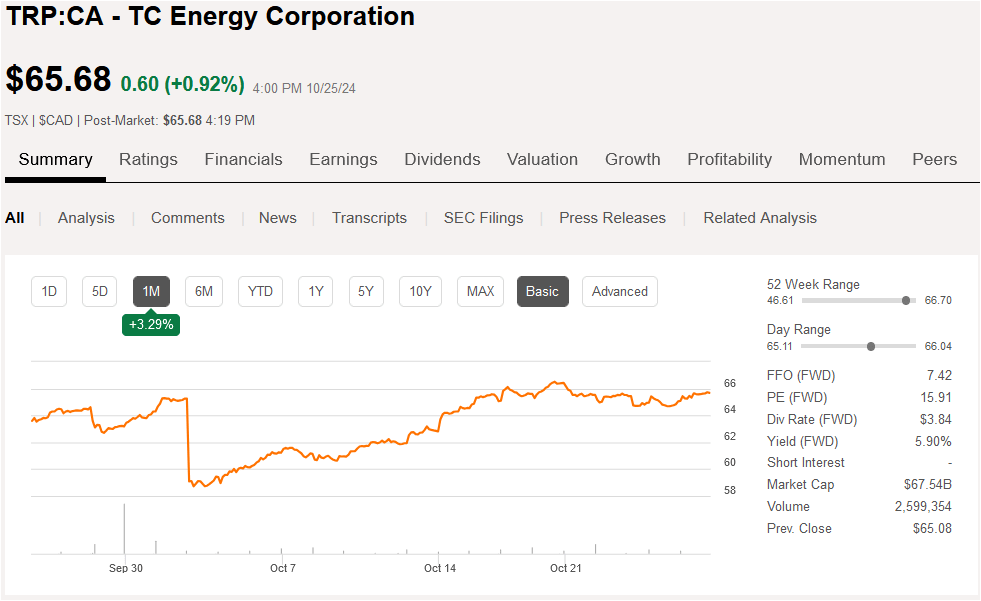
Task: Open the News feed
Action: [277, 217]
